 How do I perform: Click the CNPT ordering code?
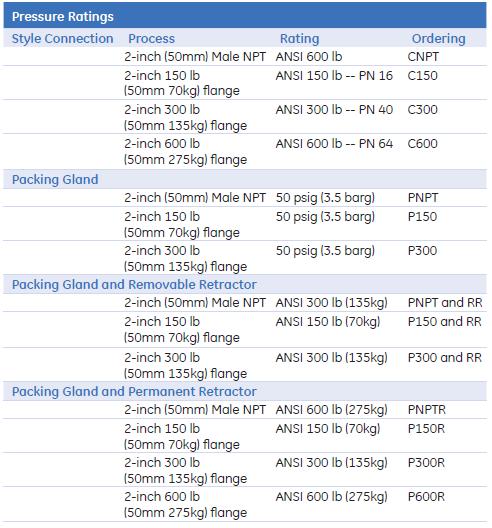point(423,57)
